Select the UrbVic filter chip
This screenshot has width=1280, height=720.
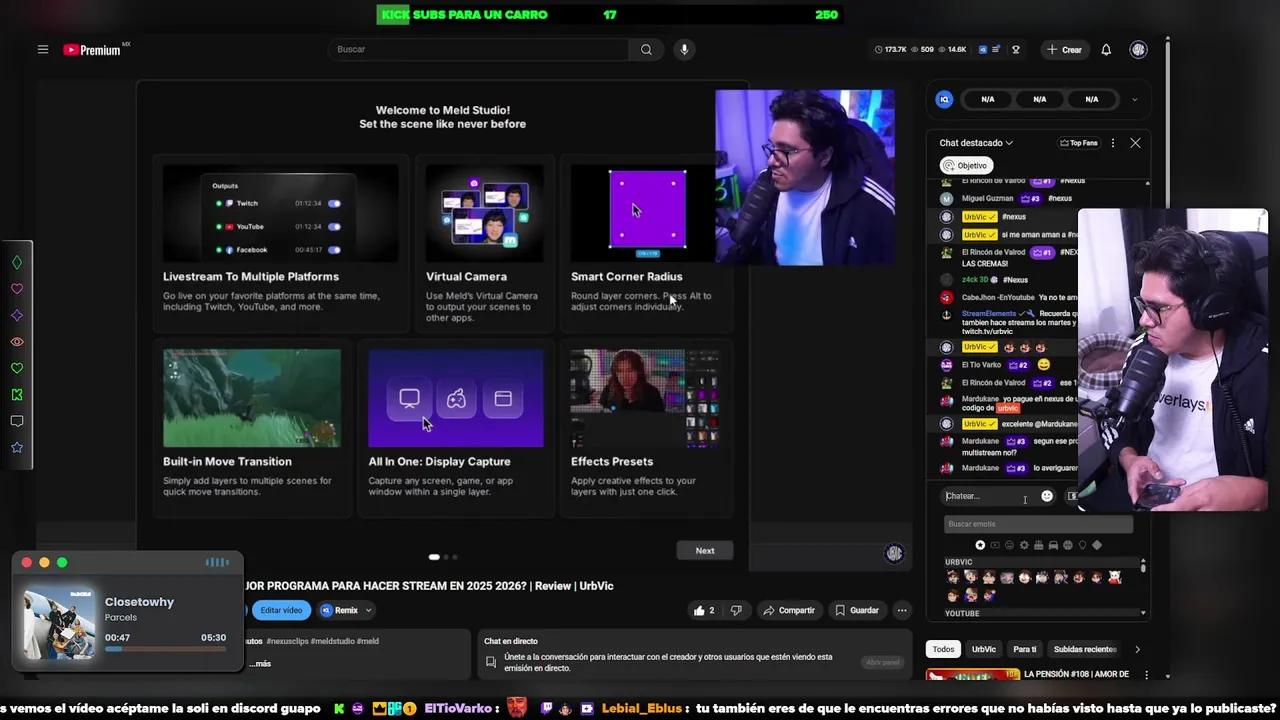984,649
